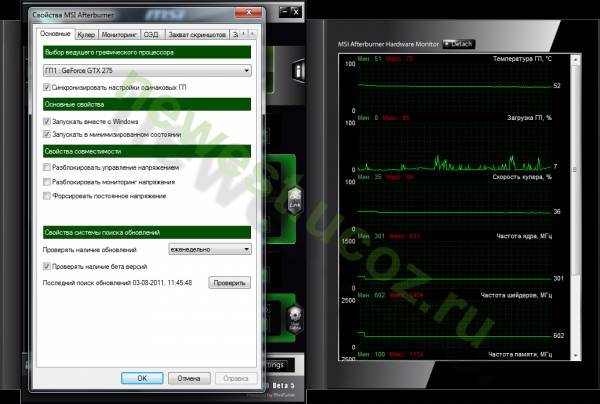Close the Свойства MSI Afterburner dialog
This screenshot has width=600, height=404.
tap(248, 13)
